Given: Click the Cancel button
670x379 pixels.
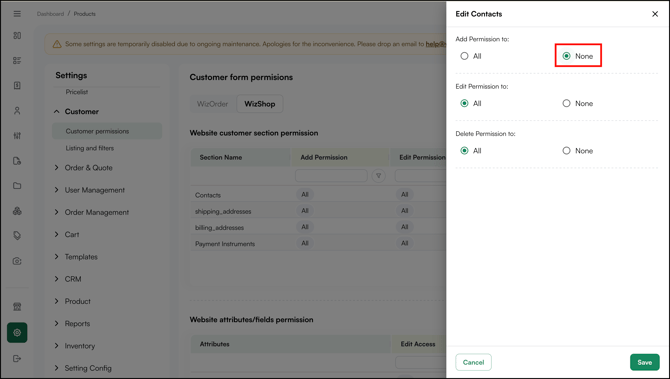Looking at the screenshot, I should pyautogui.click(x=473, y=362).
